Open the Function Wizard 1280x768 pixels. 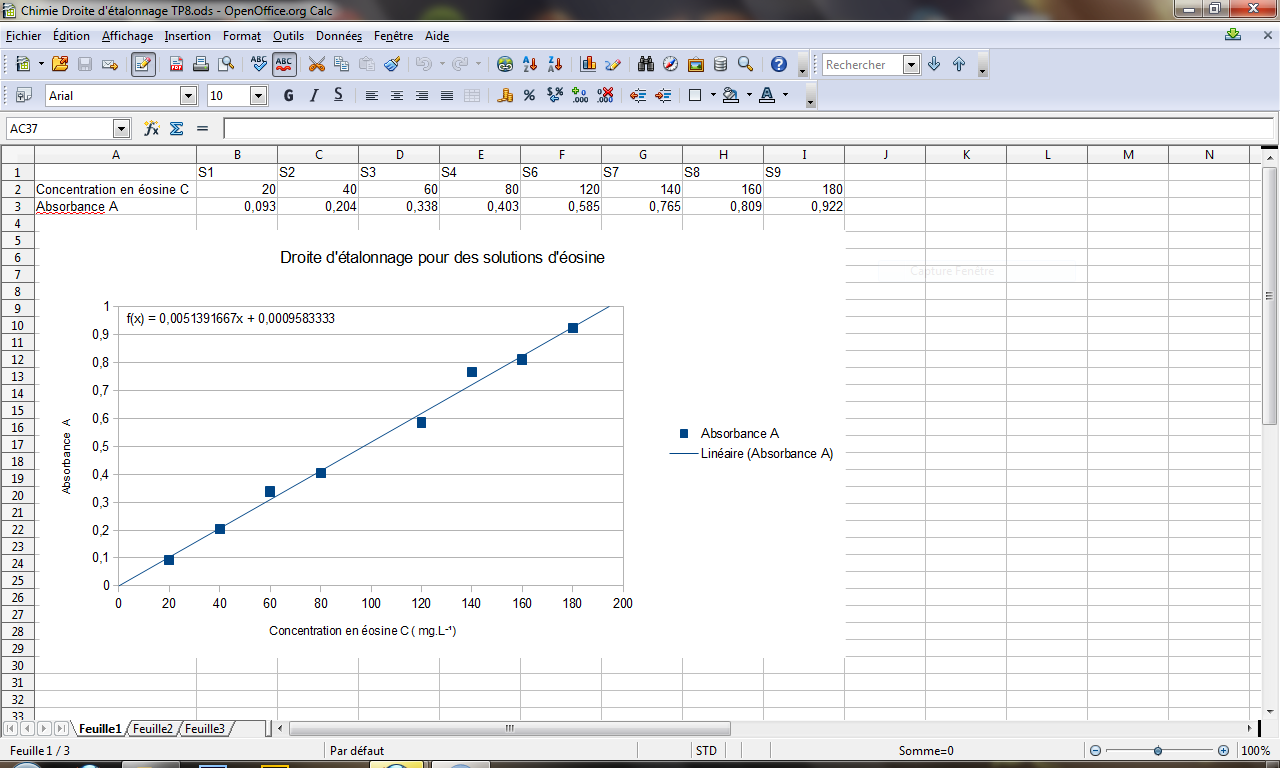coord(152,129)
